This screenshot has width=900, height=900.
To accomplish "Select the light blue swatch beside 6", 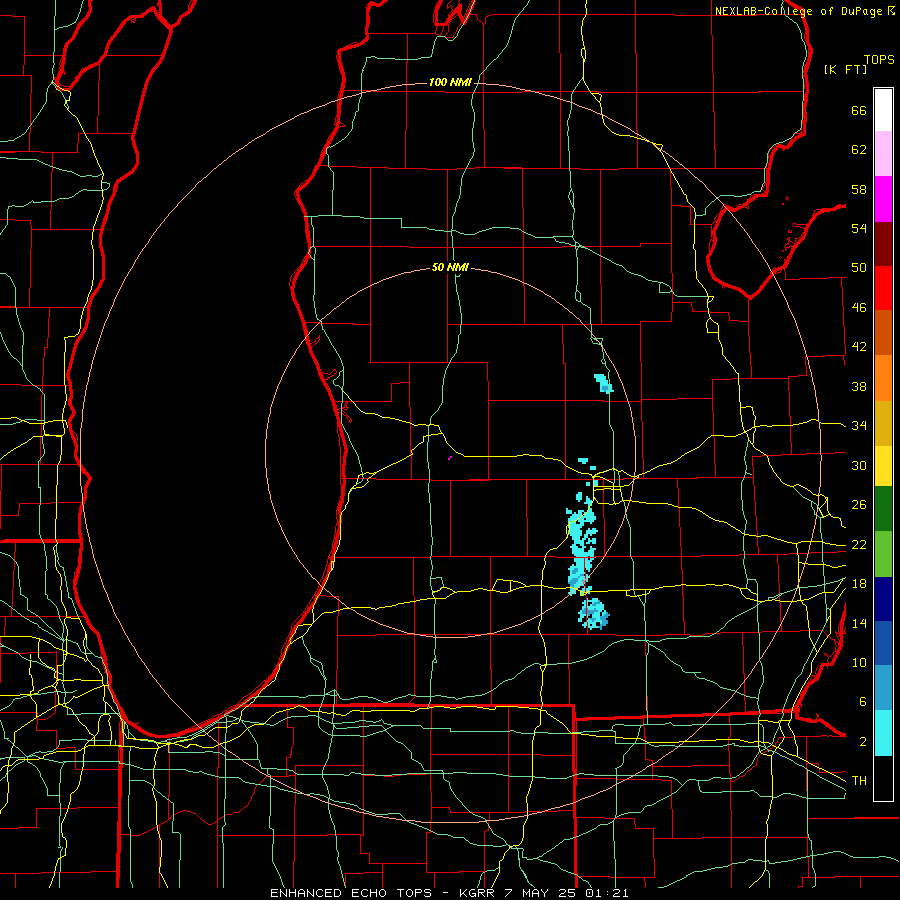I will coord(883,688).
